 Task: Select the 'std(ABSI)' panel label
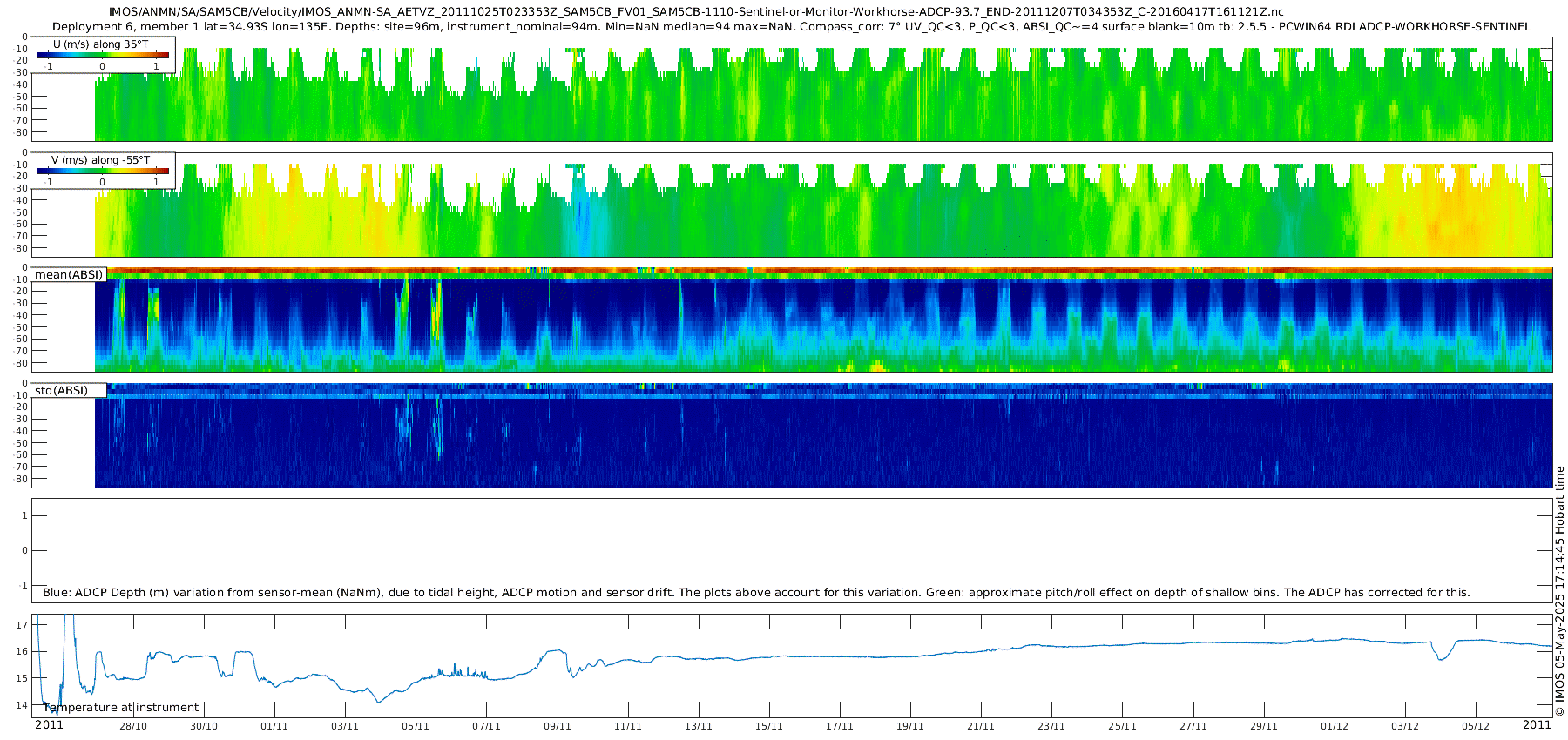(61, 391)
